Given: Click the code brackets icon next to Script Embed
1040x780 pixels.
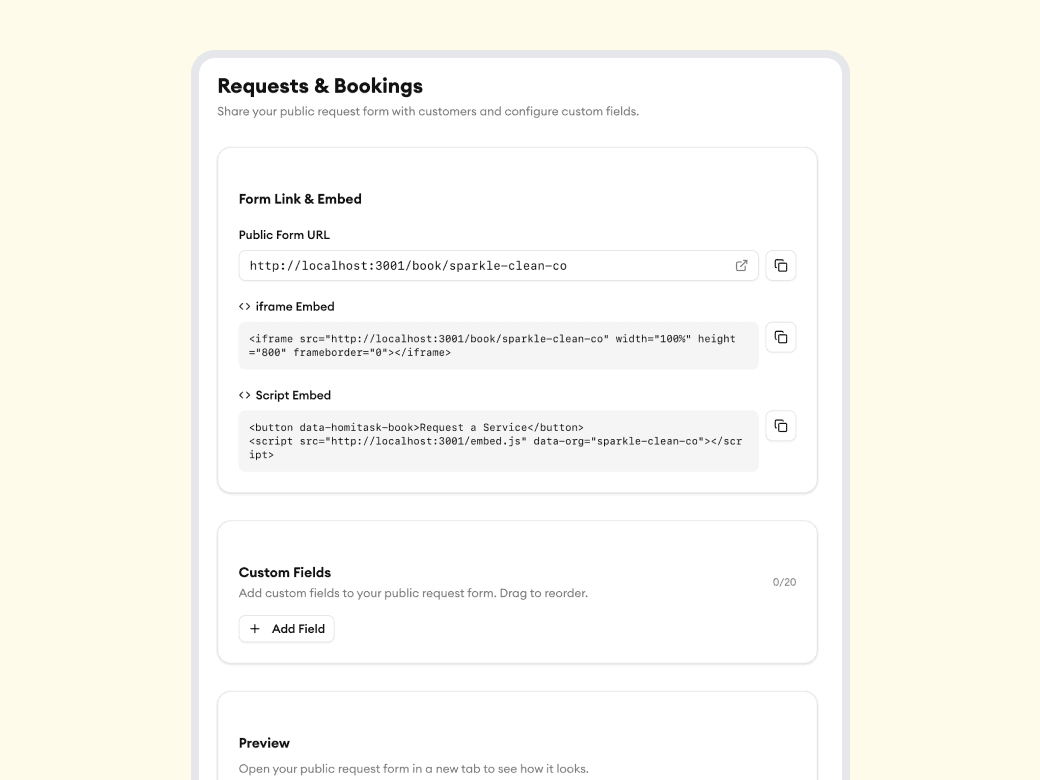Looking at the screenshot, I should (x=245, y=395).
